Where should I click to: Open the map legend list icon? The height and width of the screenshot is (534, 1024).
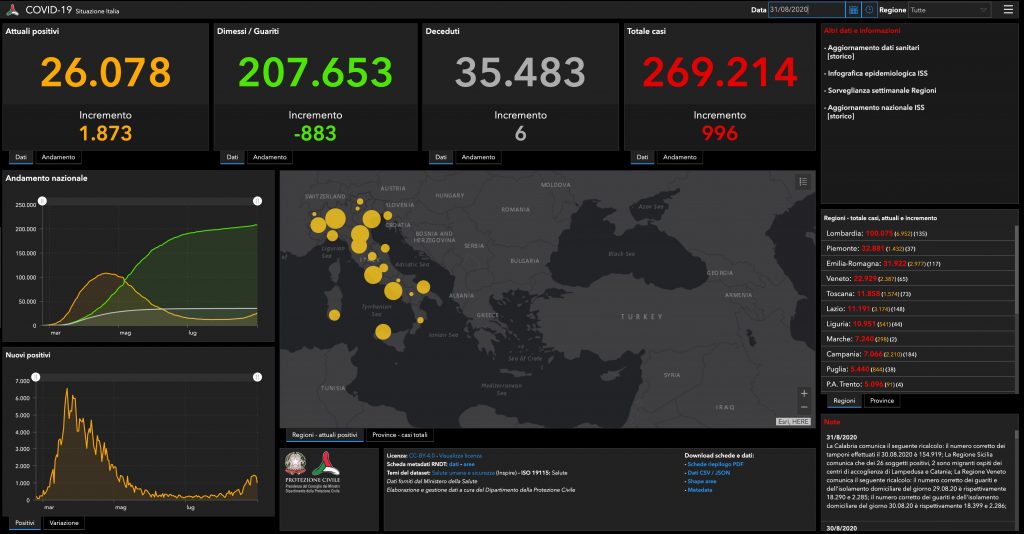802,181
